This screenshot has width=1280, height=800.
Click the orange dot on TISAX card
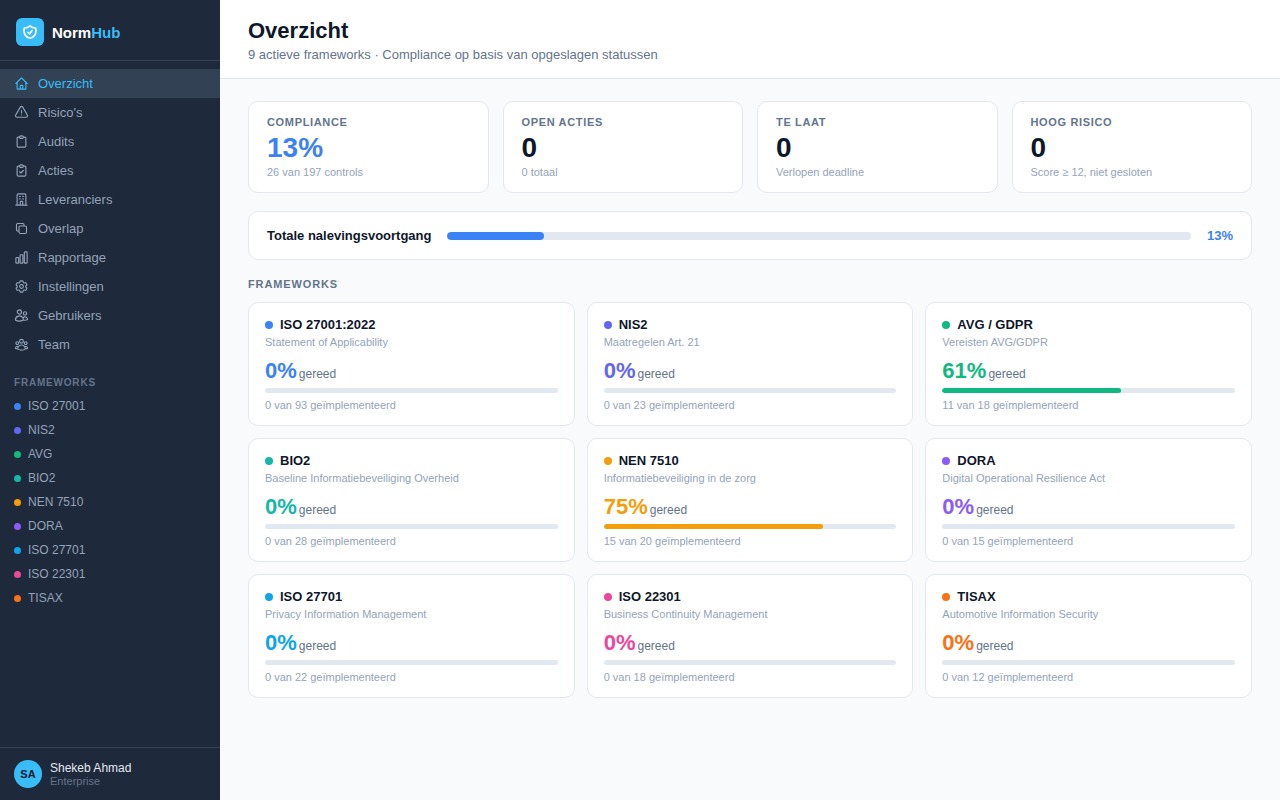(946, 597)
